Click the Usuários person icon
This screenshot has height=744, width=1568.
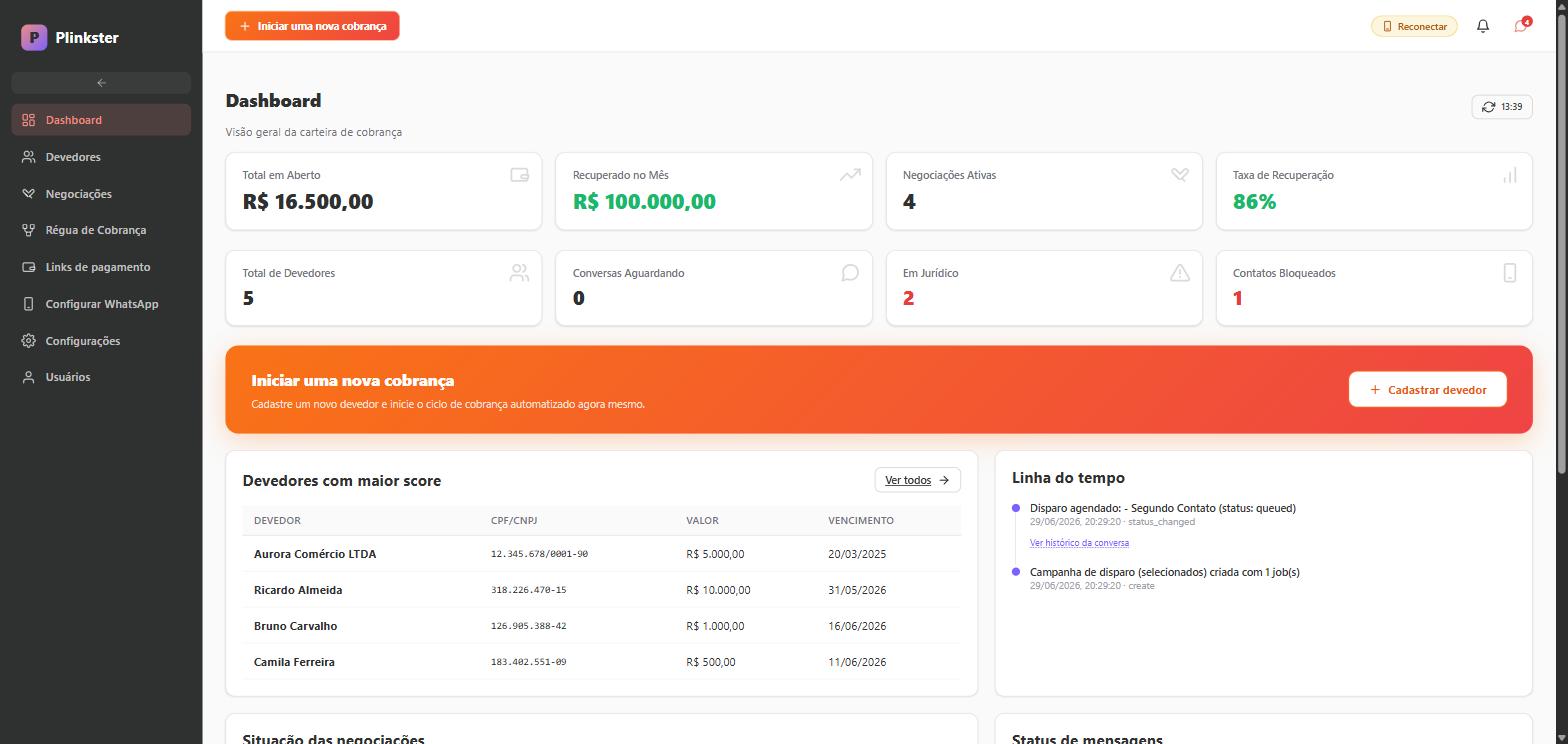[28, 377]
